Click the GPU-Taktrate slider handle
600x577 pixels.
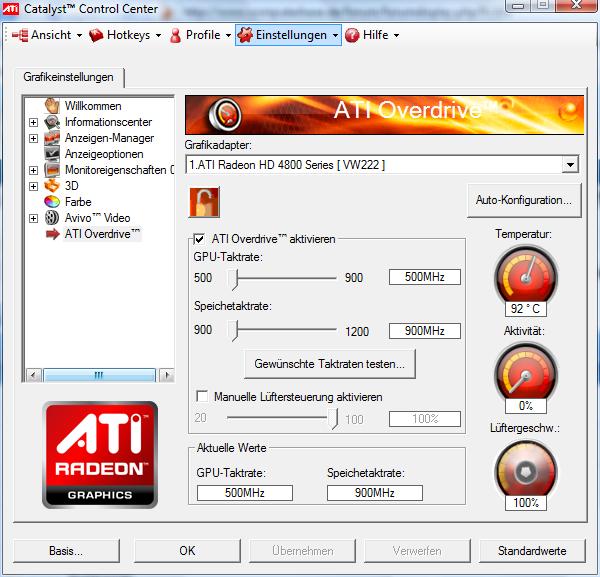click(233, 279)
